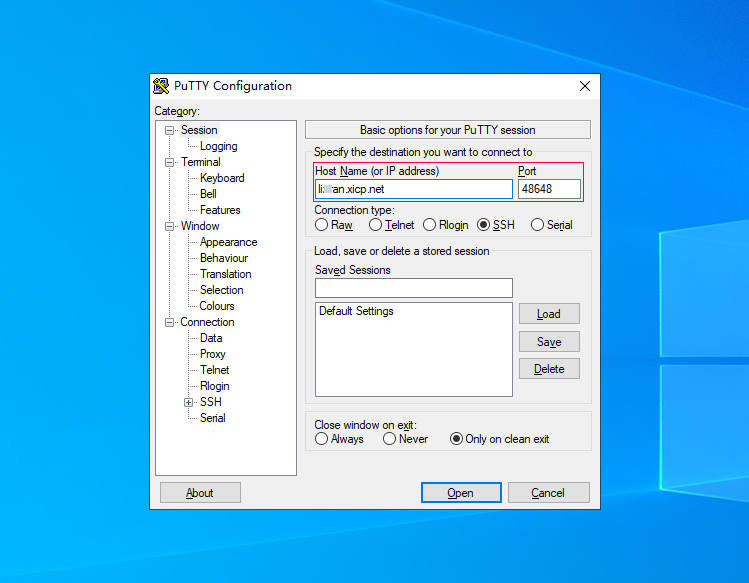Focus the Port number field
The image size is (749, 583).
[x=549, y=189]
